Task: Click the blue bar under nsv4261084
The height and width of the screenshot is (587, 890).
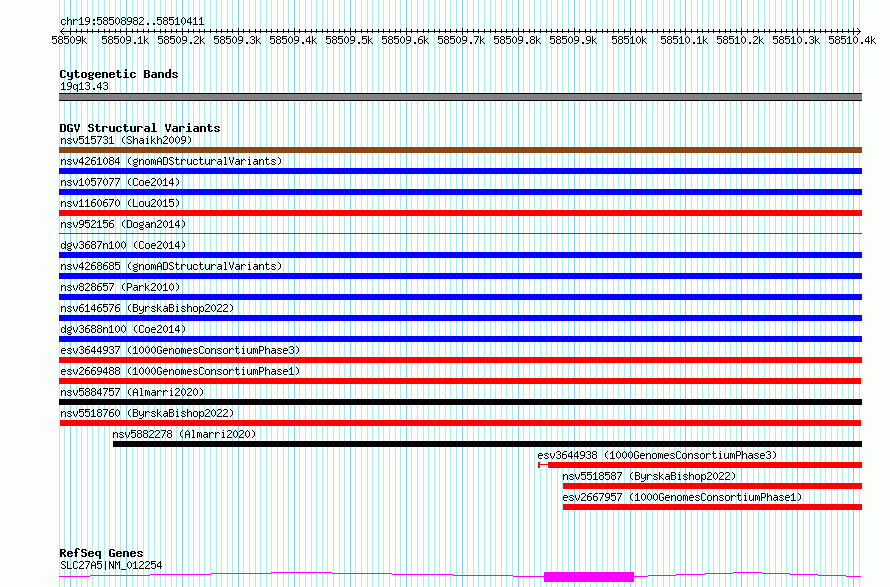Action: tap(460, 171)
